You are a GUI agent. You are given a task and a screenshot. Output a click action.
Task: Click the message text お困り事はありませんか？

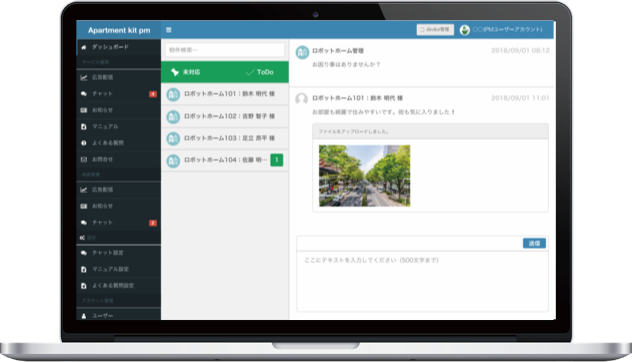346,64
